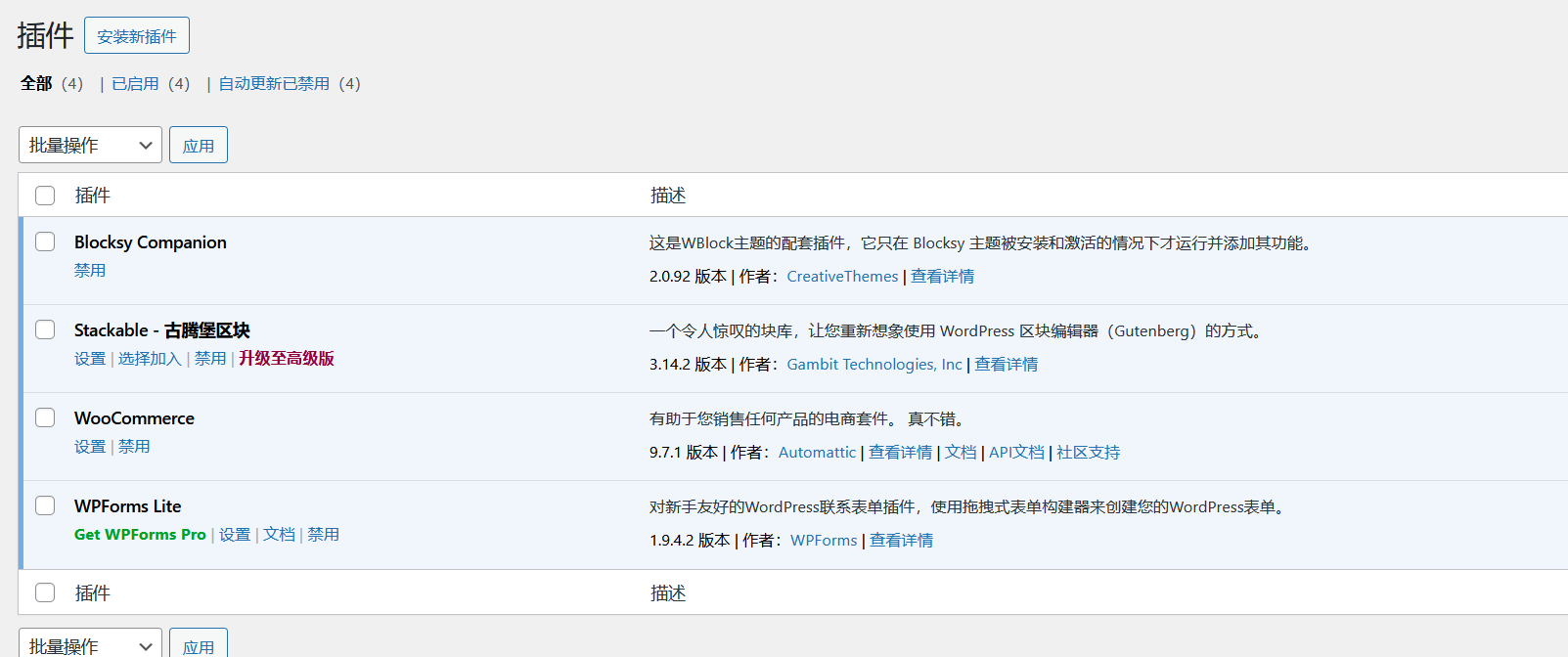
Task: Click version text 1.9.4.2 版本
Action: pyautogui.click(x=690, y=541)
